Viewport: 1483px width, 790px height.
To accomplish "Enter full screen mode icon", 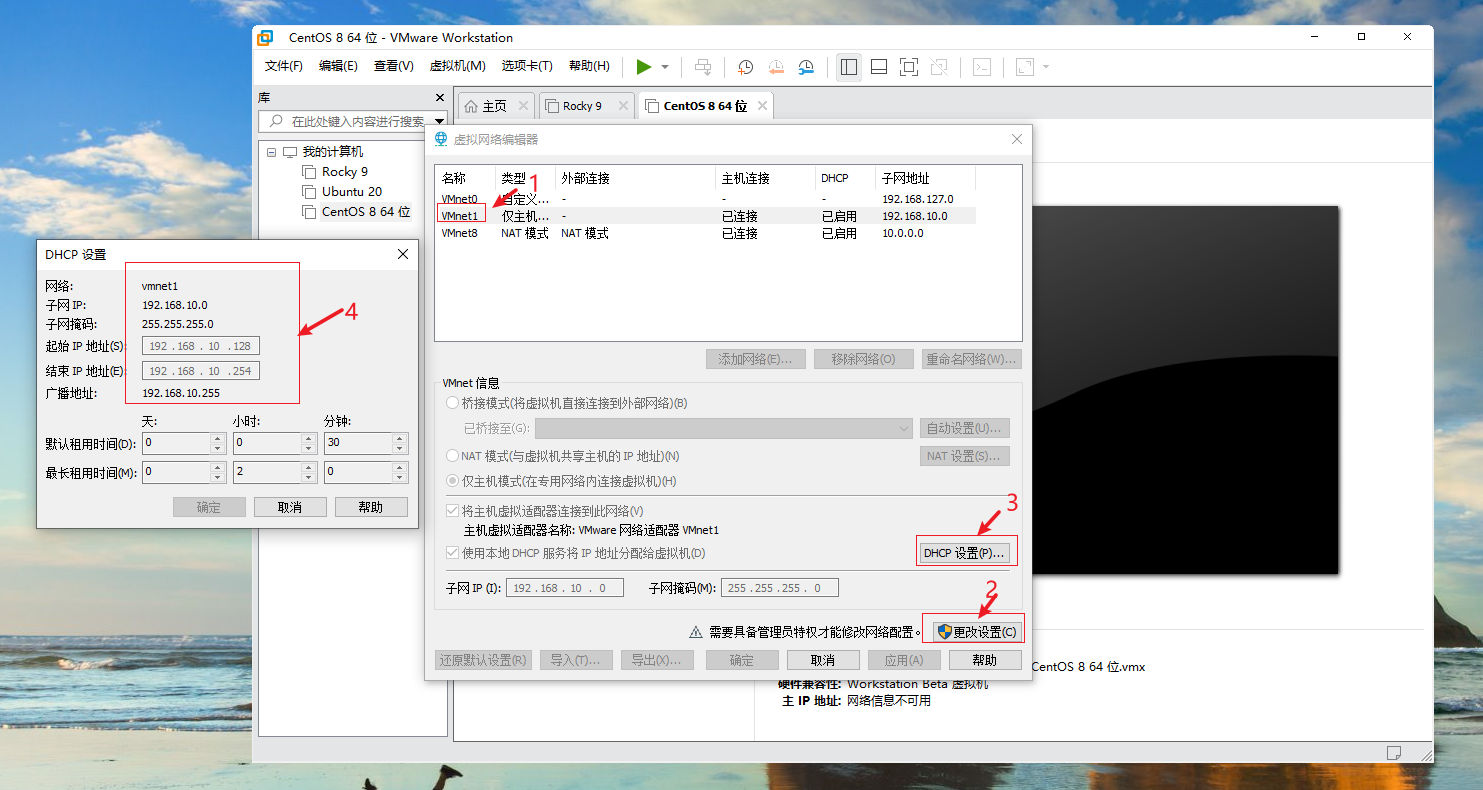I will [908, 67].
